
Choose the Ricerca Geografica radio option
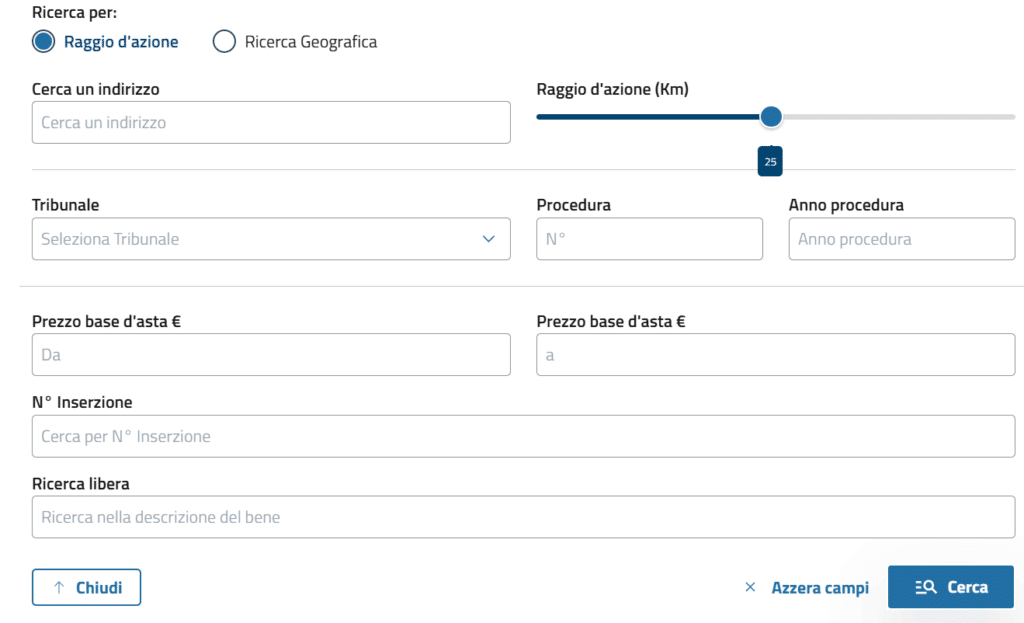(225, 42)
